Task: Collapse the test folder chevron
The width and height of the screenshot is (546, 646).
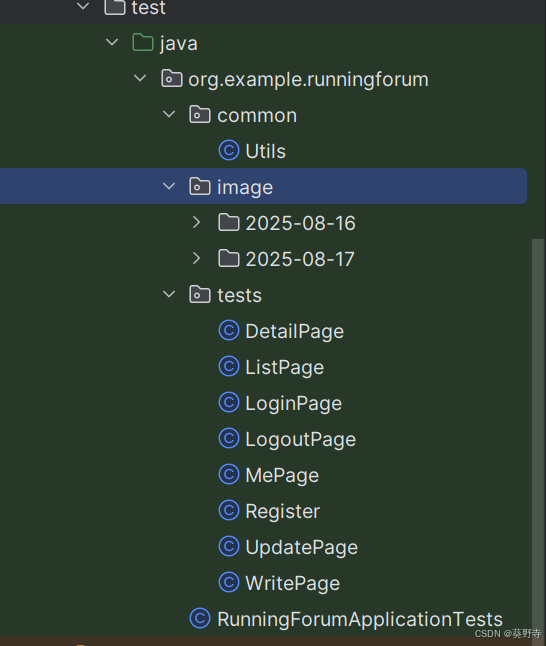Action: (83, 6)
